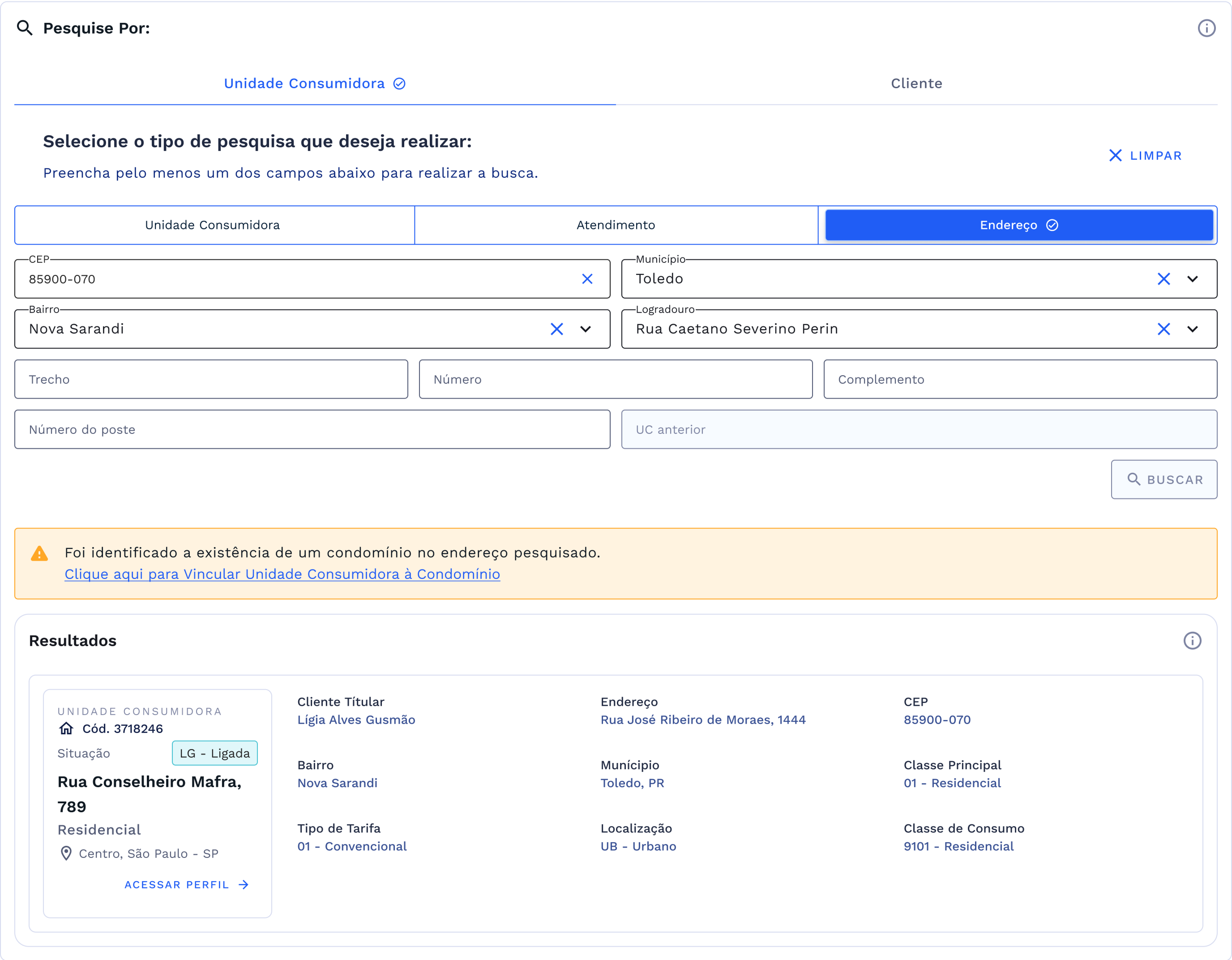Select the Atendimento search type segment
This screenshot has height=960, width=1232.
[x=615, y=225]
